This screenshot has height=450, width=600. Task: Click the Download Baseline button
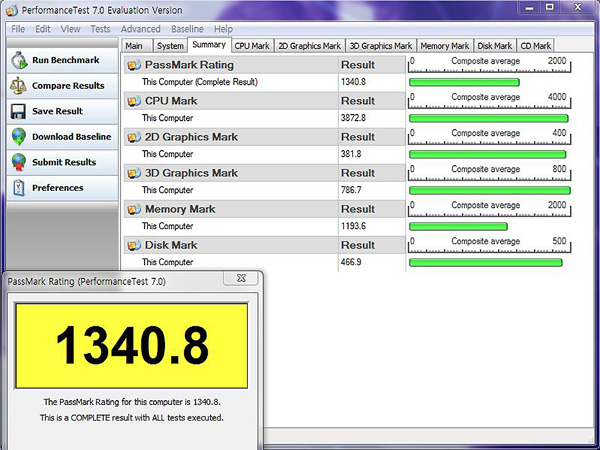[63, 137]
